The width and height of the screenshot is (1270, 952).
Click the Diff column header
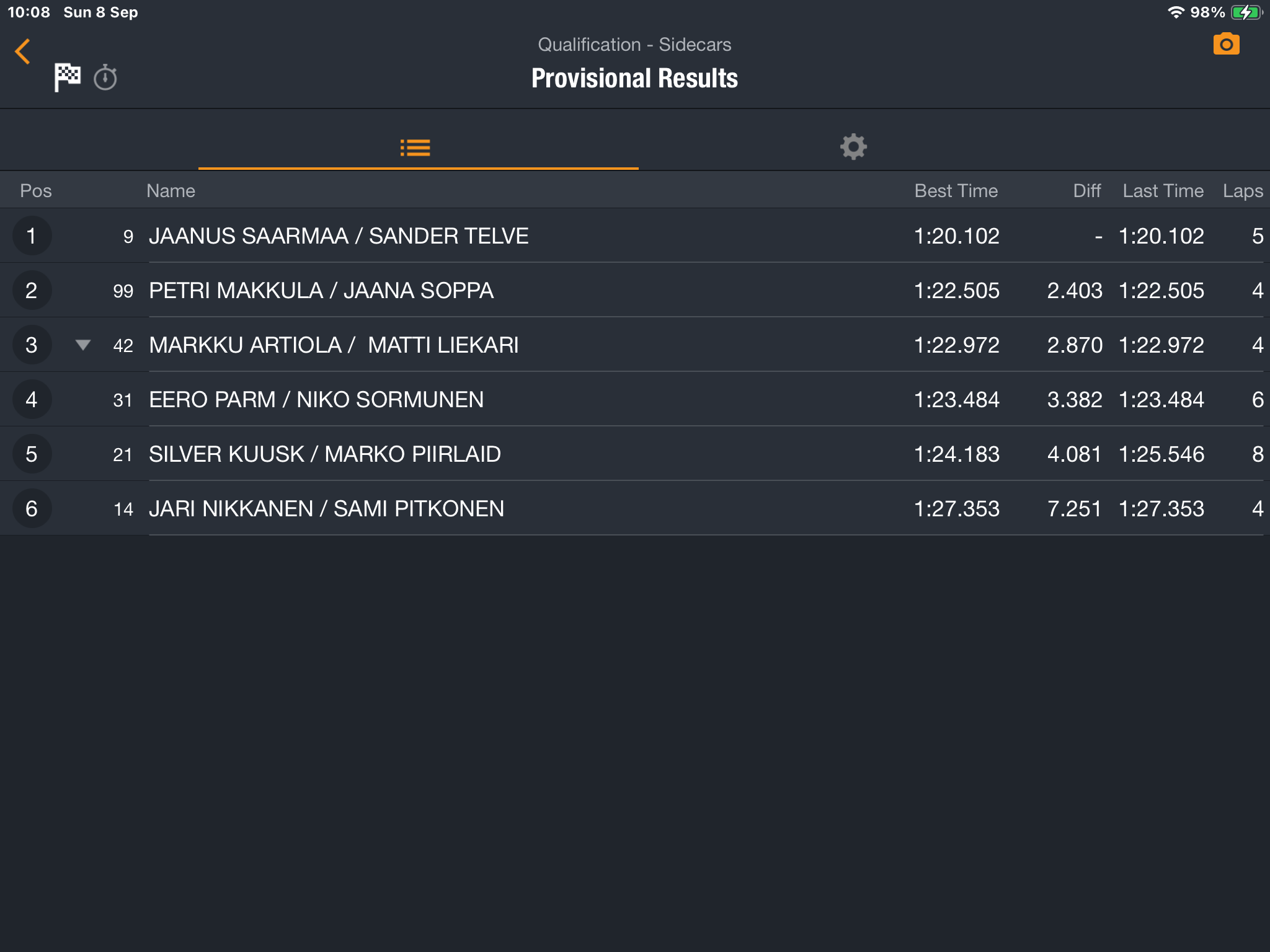click(x=1086, y=191)
